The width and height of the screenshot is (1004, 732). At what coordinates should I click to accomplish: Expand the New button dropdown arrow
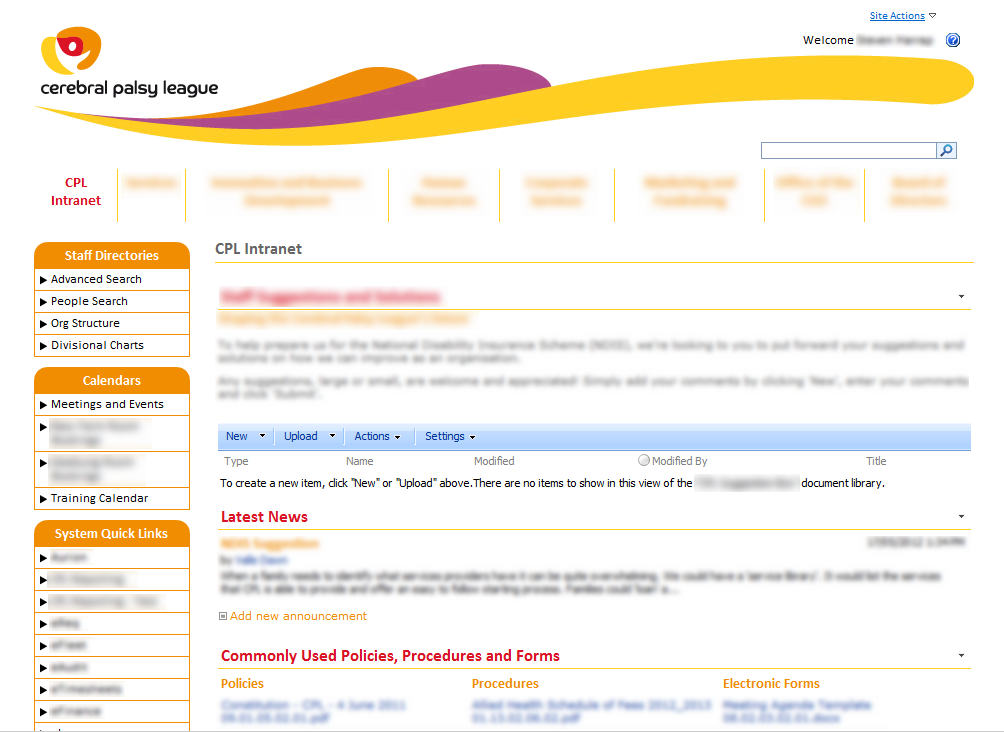(262, 436)
